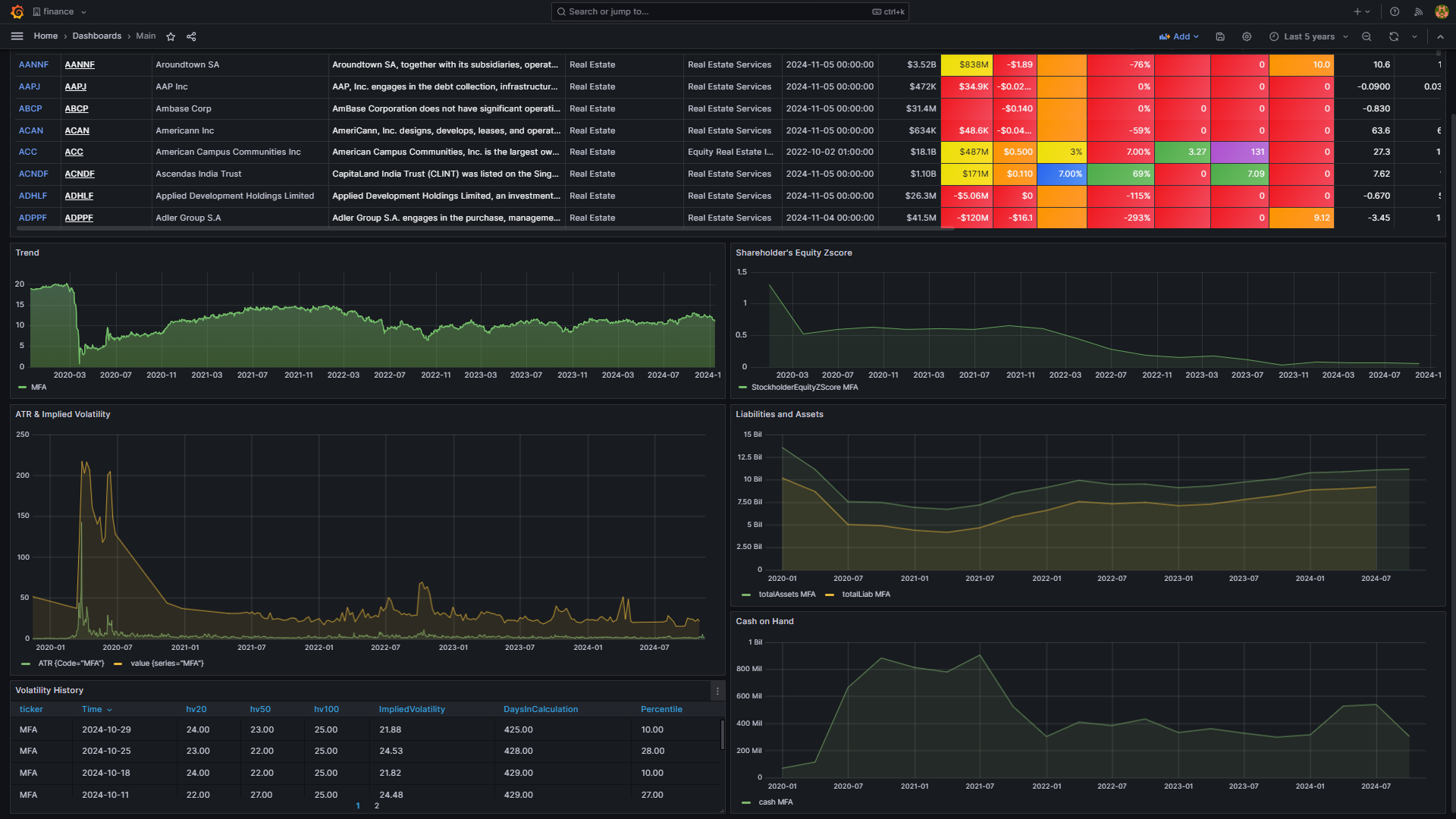Open the Volatility History panel menu
Image resolution: width=1456 pixels, height=819 pixels.
pos(717,691)
